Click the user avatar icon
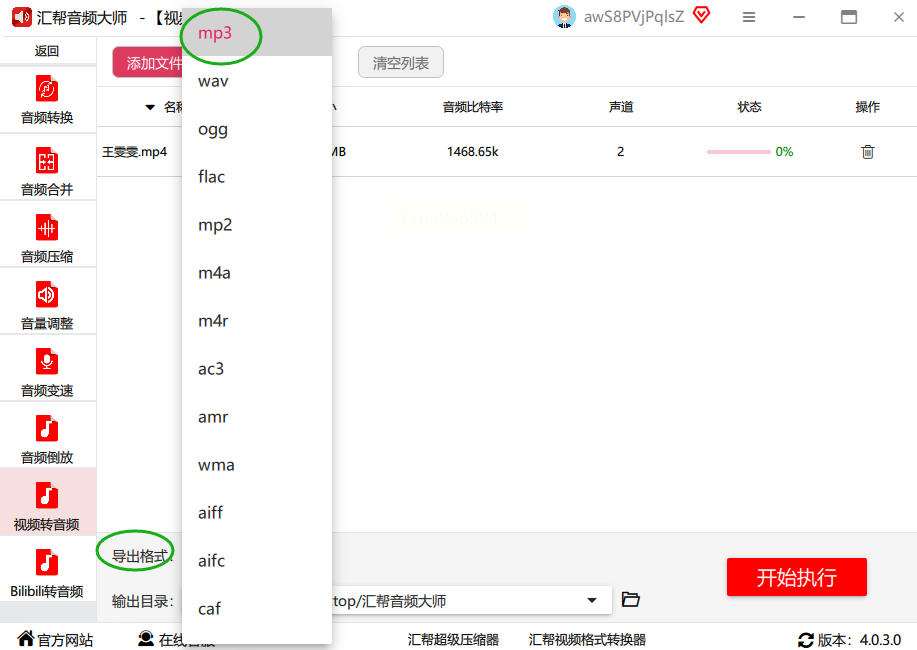Image resolution: width=917 pixels, height=650 pixels. point(564,17)
